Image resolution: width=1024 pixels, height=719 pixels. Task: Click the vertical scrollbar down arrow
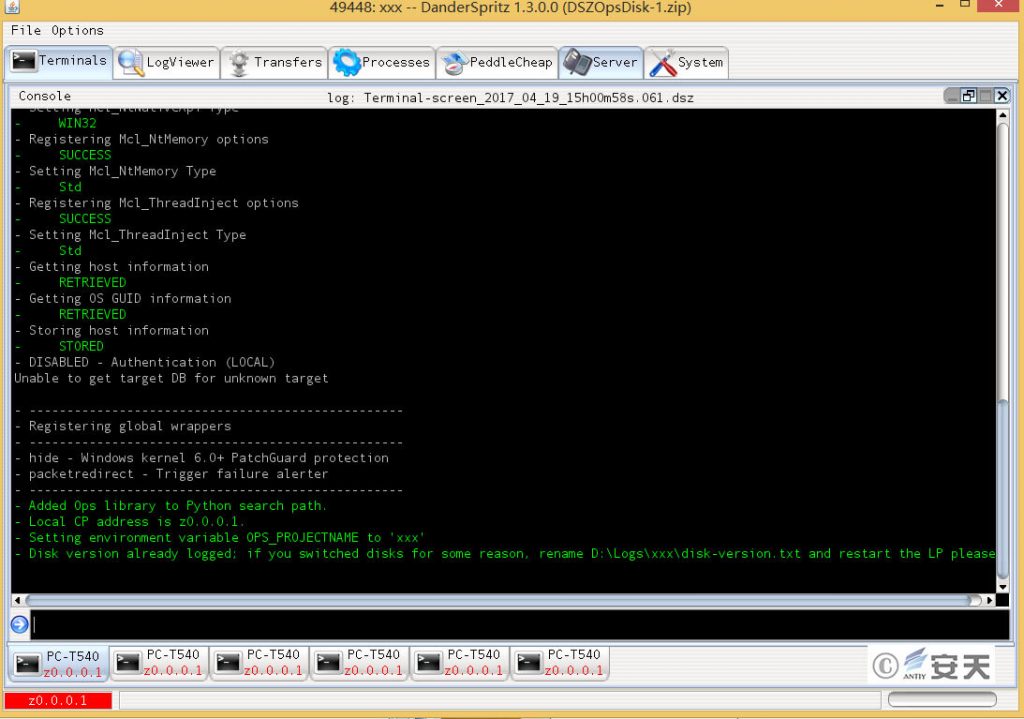[1003, 586]
